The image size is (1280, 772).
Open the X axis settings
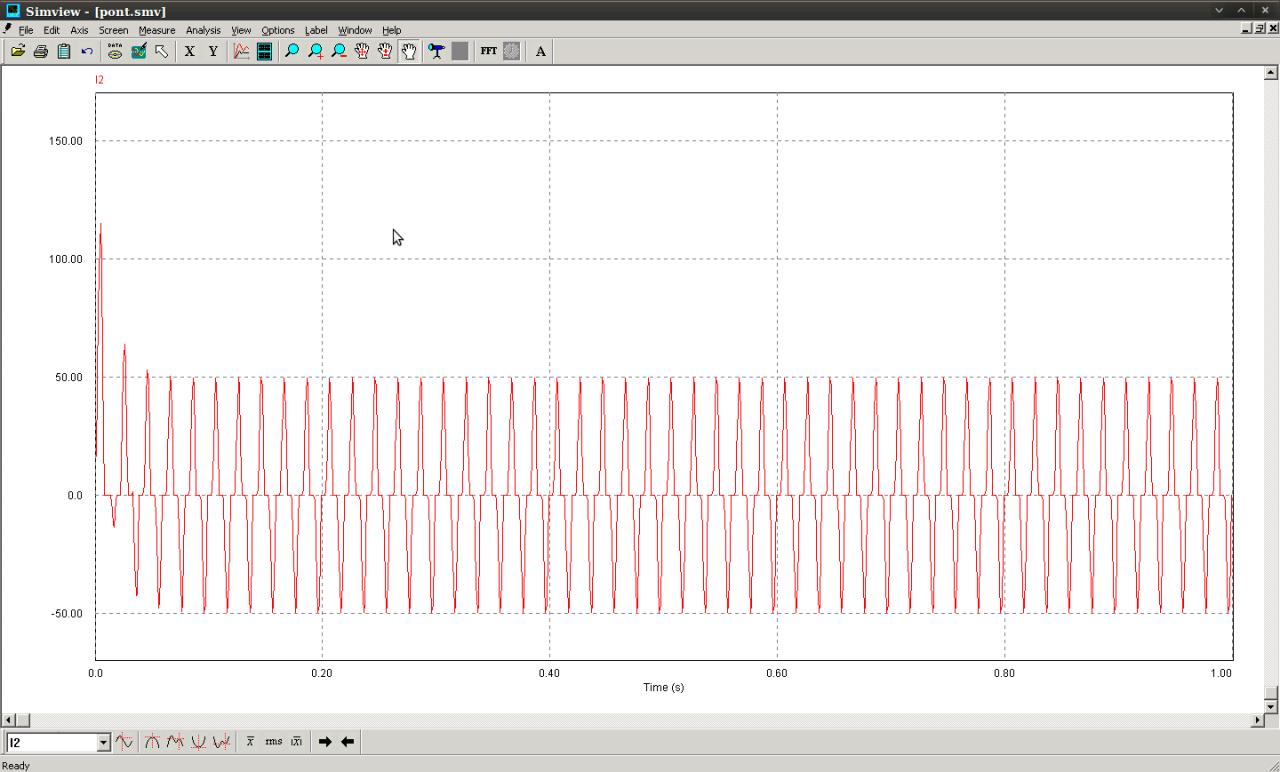[x=189, y=51]
